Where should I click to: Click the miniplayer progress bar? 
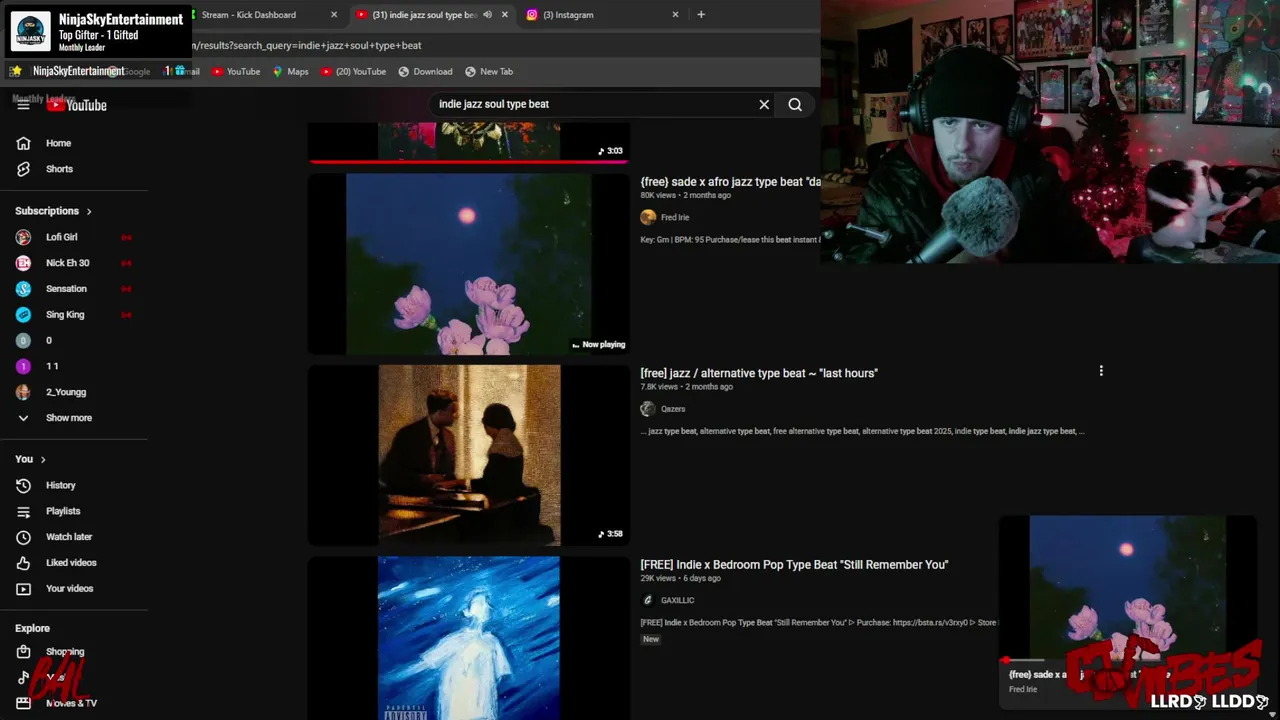(1127, 660)
